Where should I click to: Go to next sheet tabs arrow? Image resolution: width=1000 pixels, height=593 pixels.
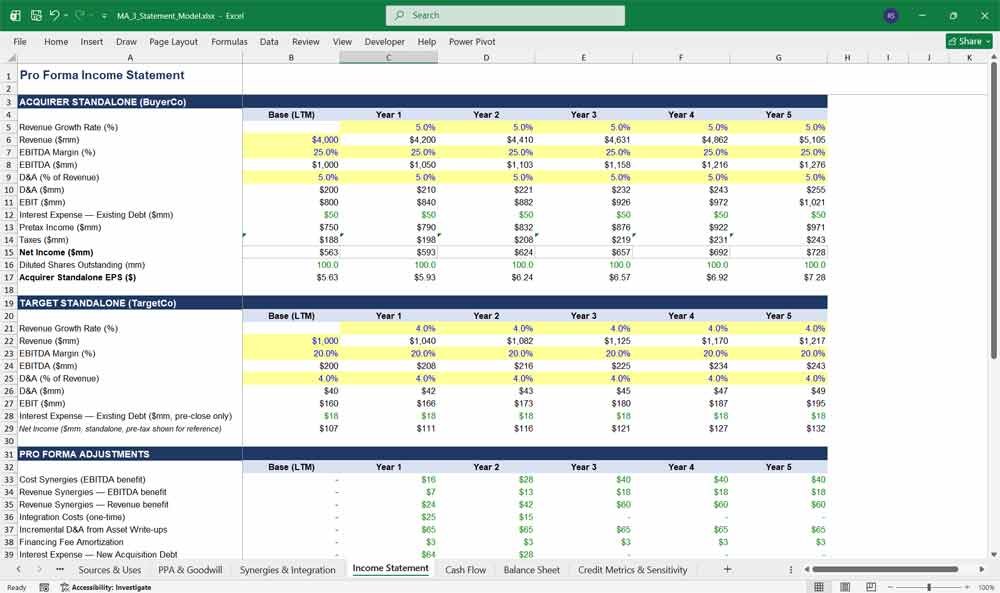tap(39, 569)
